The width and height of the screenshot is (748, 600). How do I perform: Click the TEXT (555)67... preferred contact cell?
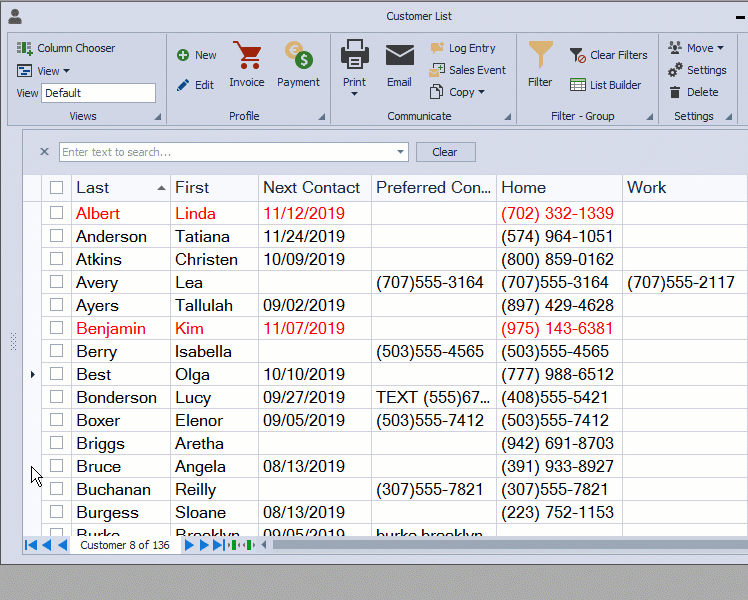click(x=434, y=397)
